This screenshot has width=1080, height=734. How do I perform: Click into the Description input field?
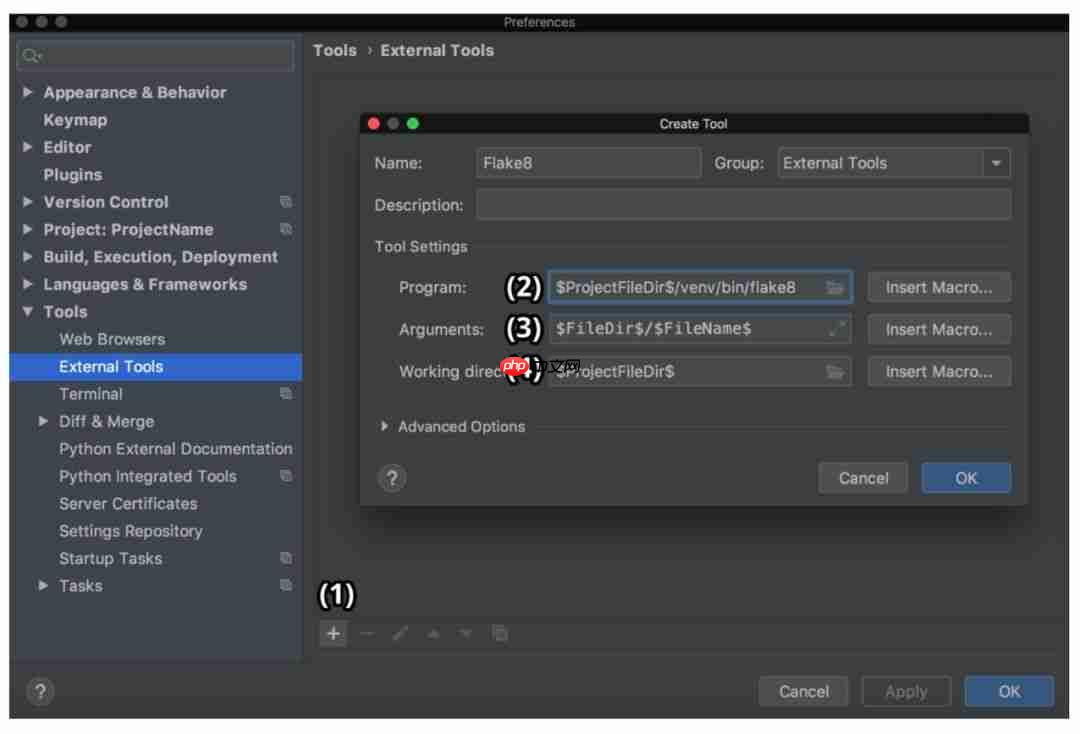tap(745, 205)
